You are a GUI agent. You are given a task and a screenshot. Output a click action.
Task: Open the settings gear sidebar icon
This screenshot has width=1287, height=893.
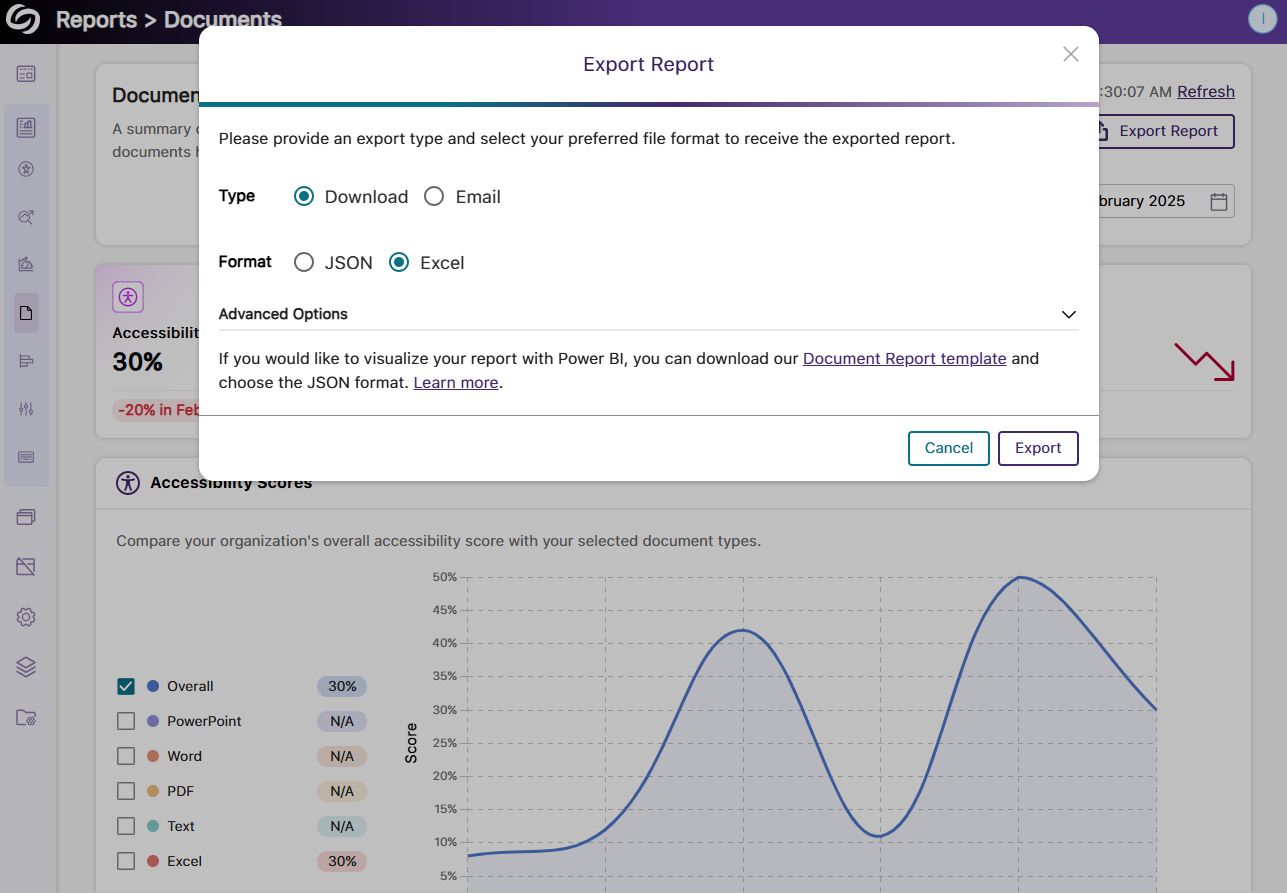(26, 617)
